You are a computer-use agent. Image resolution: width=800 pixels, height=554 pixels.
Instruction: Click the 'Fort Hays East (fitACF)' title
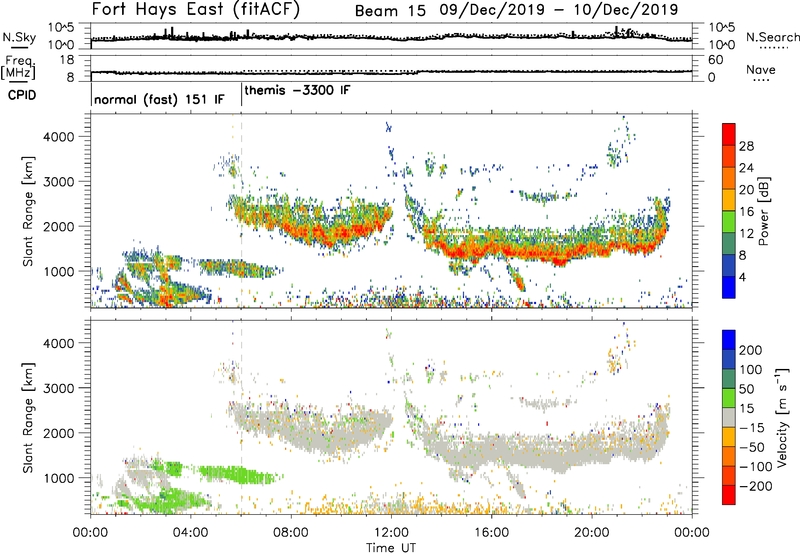coord(196,10)
